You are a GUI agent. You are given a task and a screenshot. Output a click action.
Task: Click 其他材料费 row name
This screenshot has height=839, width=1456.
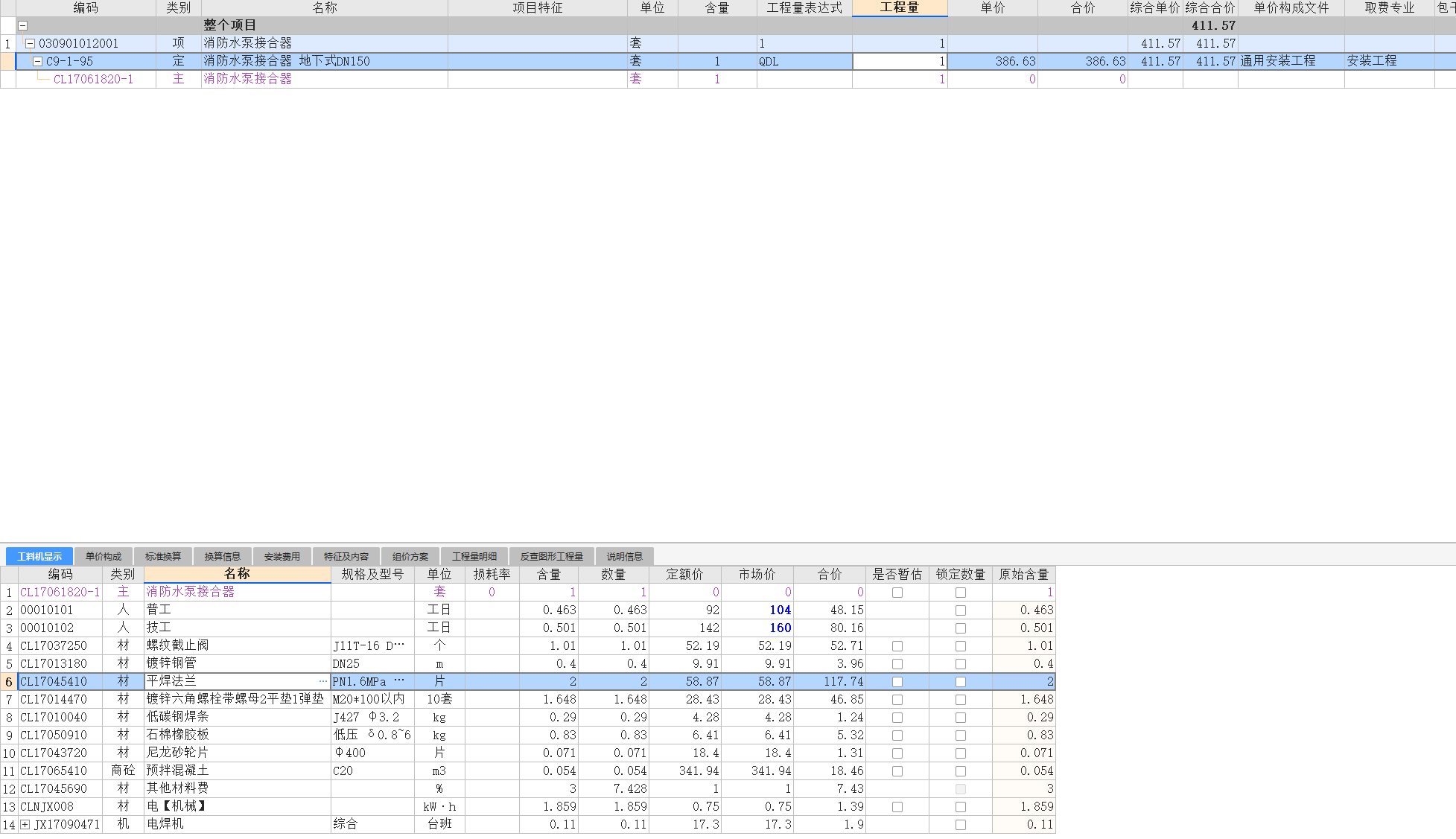238,788
